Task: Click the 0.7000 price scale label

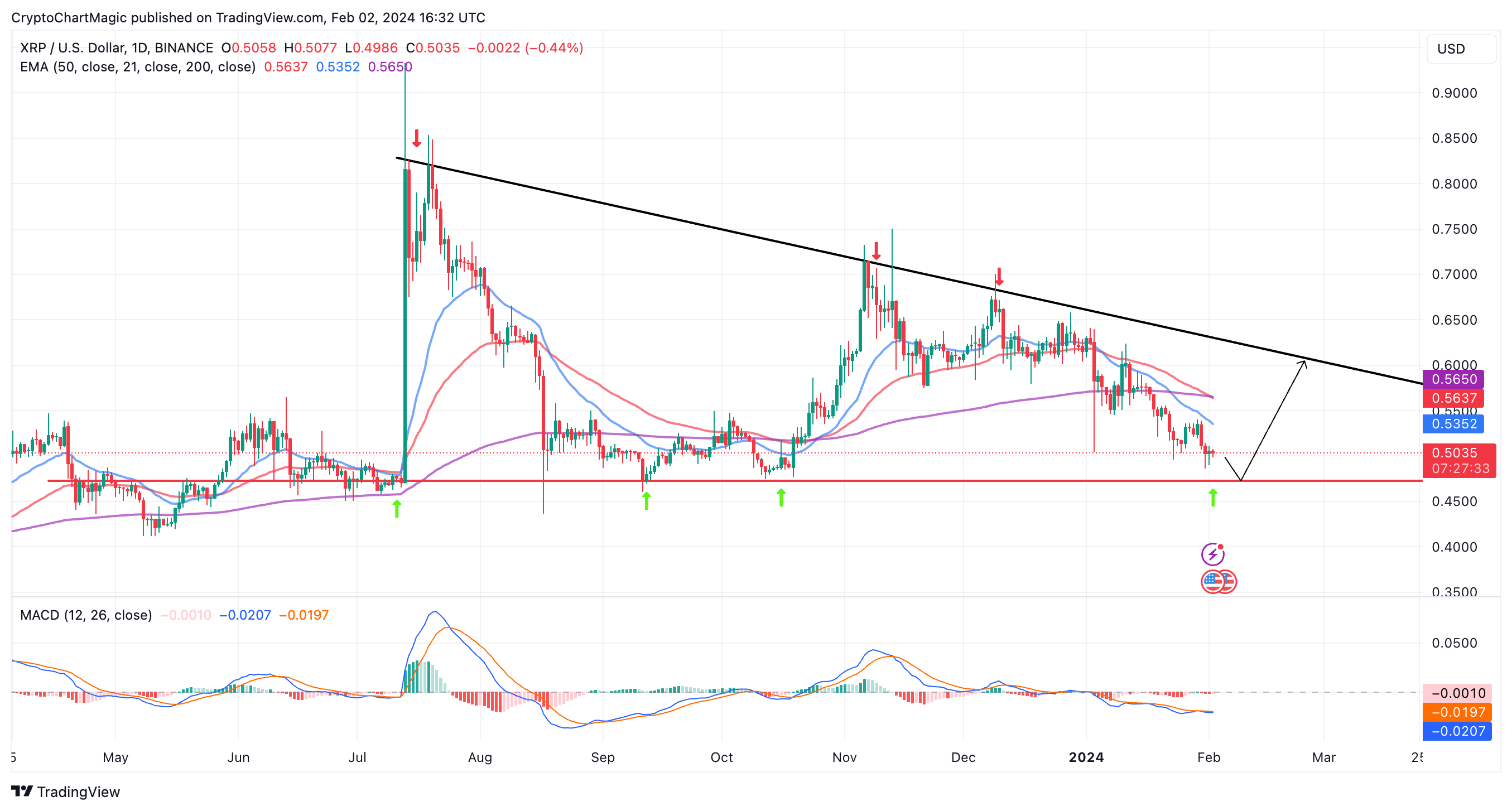Action: (x=1455, y=274)
